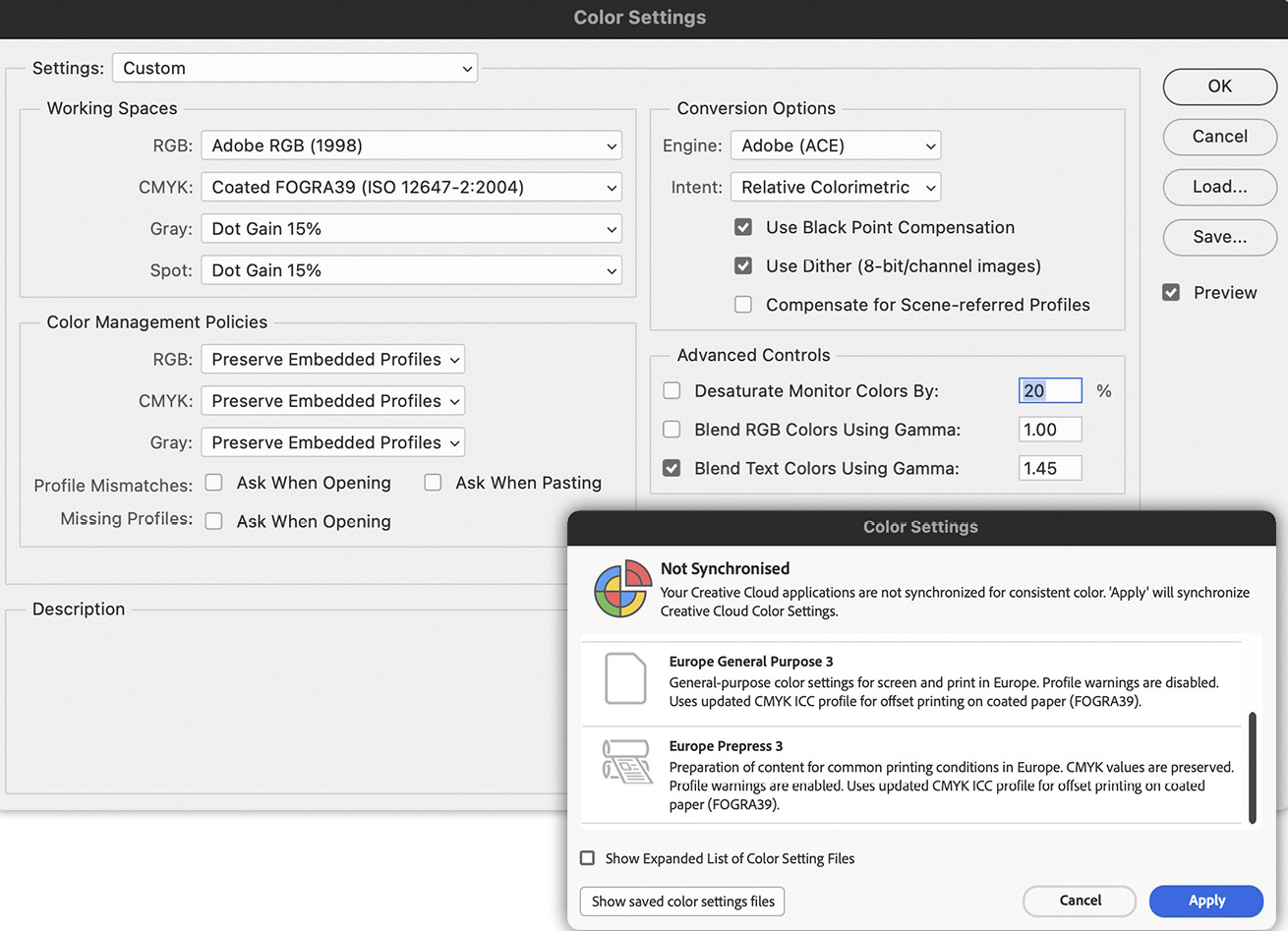1288x931 pixels.
Task: Click the Blend Text gamma field 1.45
Action: click(1050, 468)
